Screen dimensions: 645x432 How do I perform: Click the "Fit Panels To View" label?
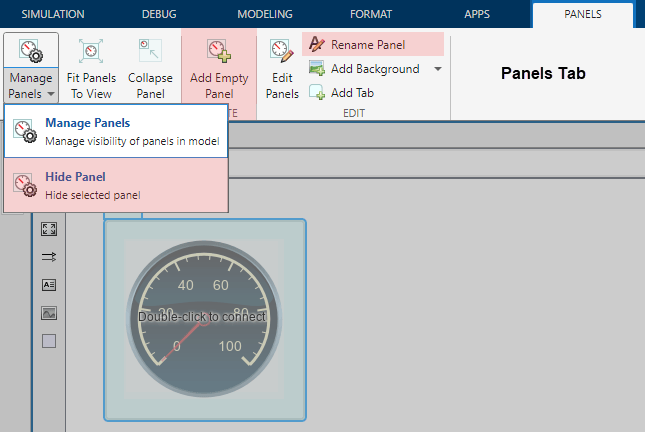[91, 86]
